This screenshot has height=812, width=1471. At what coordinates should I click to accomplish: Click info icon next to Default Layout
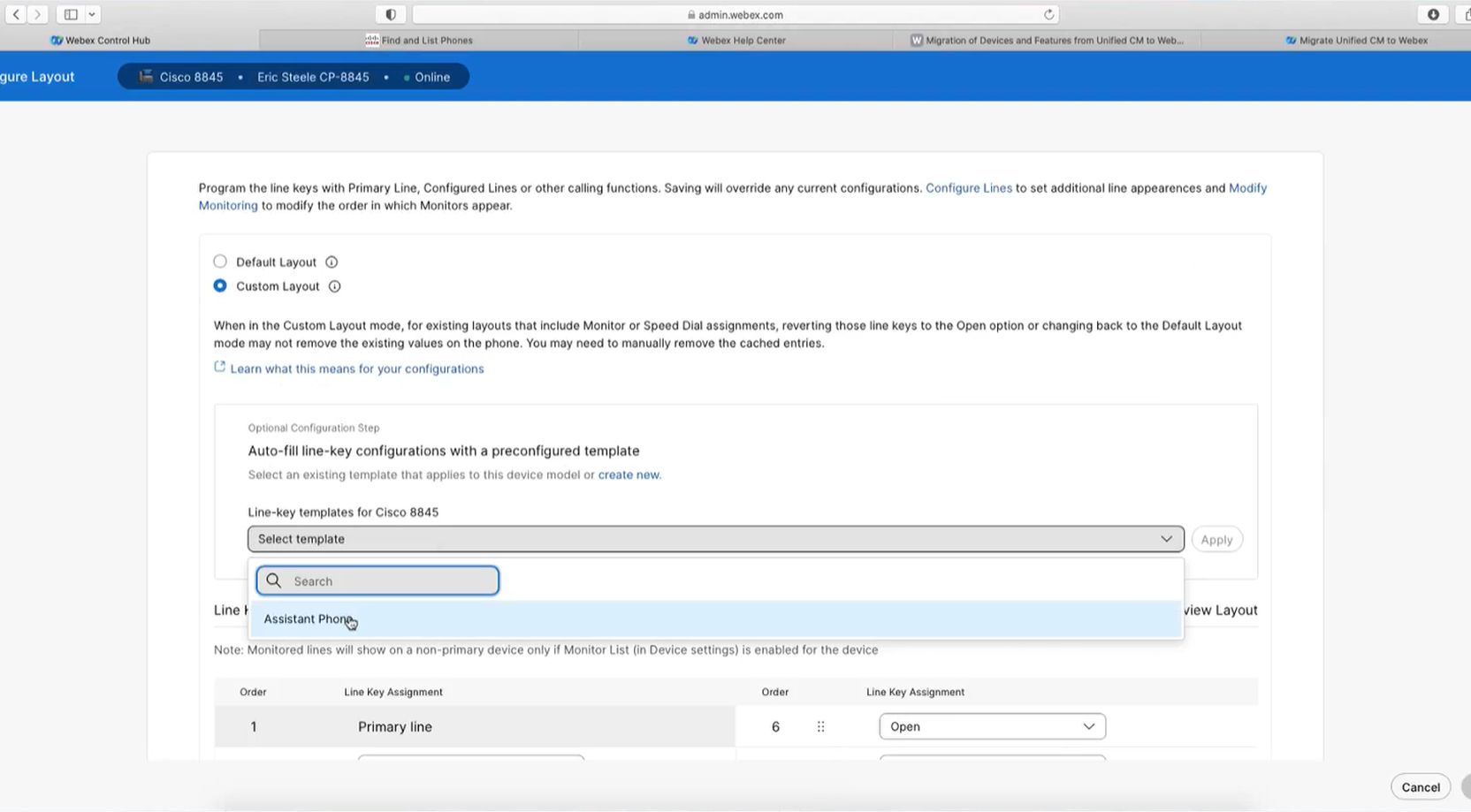tap(332, 262)
